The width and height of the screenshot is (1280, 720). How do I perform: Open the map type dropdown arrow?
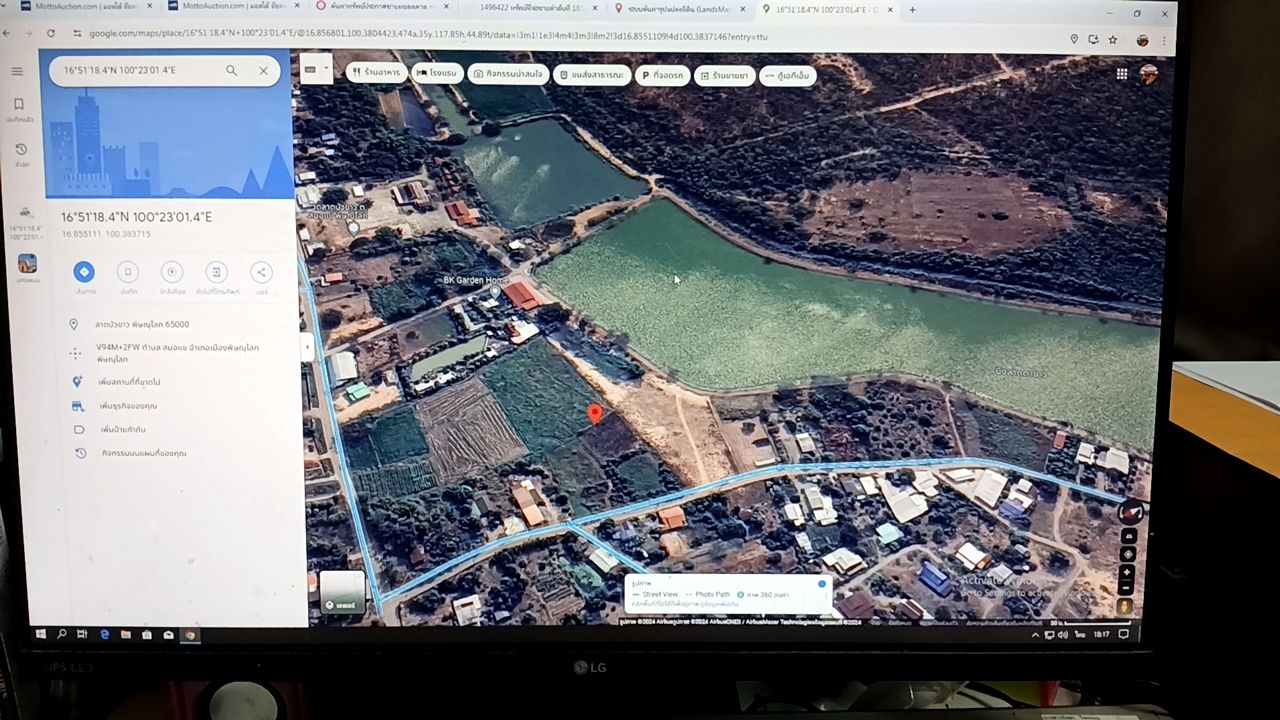point(326,70)
